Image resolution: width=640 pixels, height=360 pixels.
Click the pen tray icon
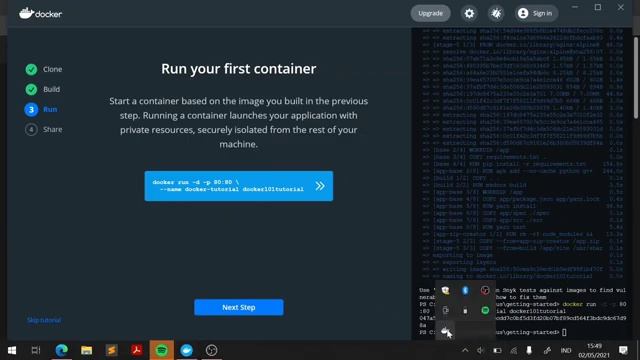(x=547, y=350)
